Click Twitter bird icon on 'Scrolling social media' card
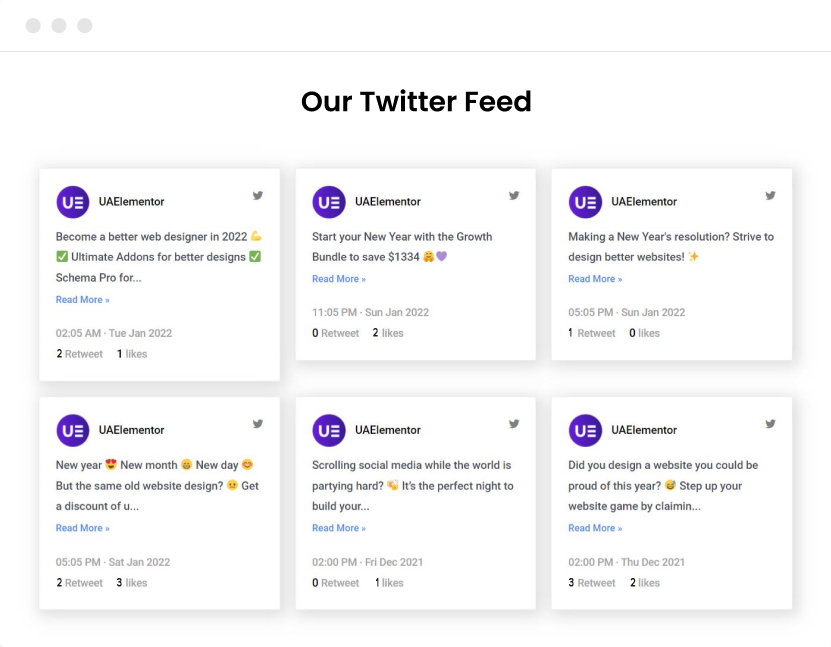The height and width of the screenshot is (647, 831). (514, 424)
